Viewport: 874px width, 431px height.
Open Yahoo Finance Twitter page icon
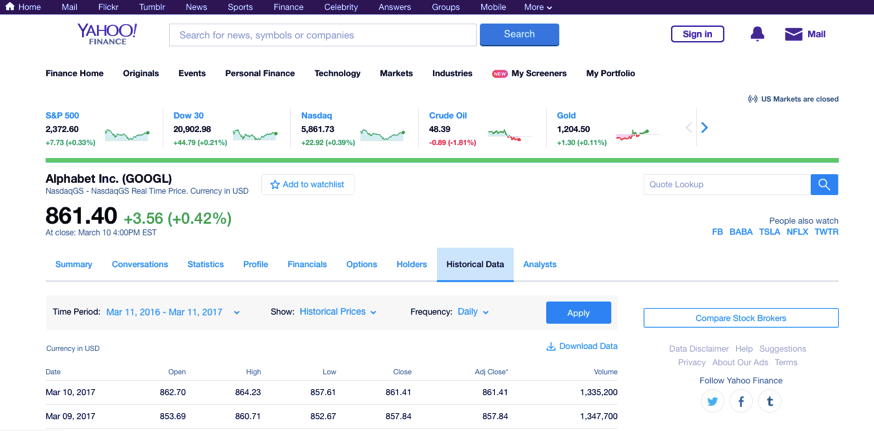pos(712,401)
